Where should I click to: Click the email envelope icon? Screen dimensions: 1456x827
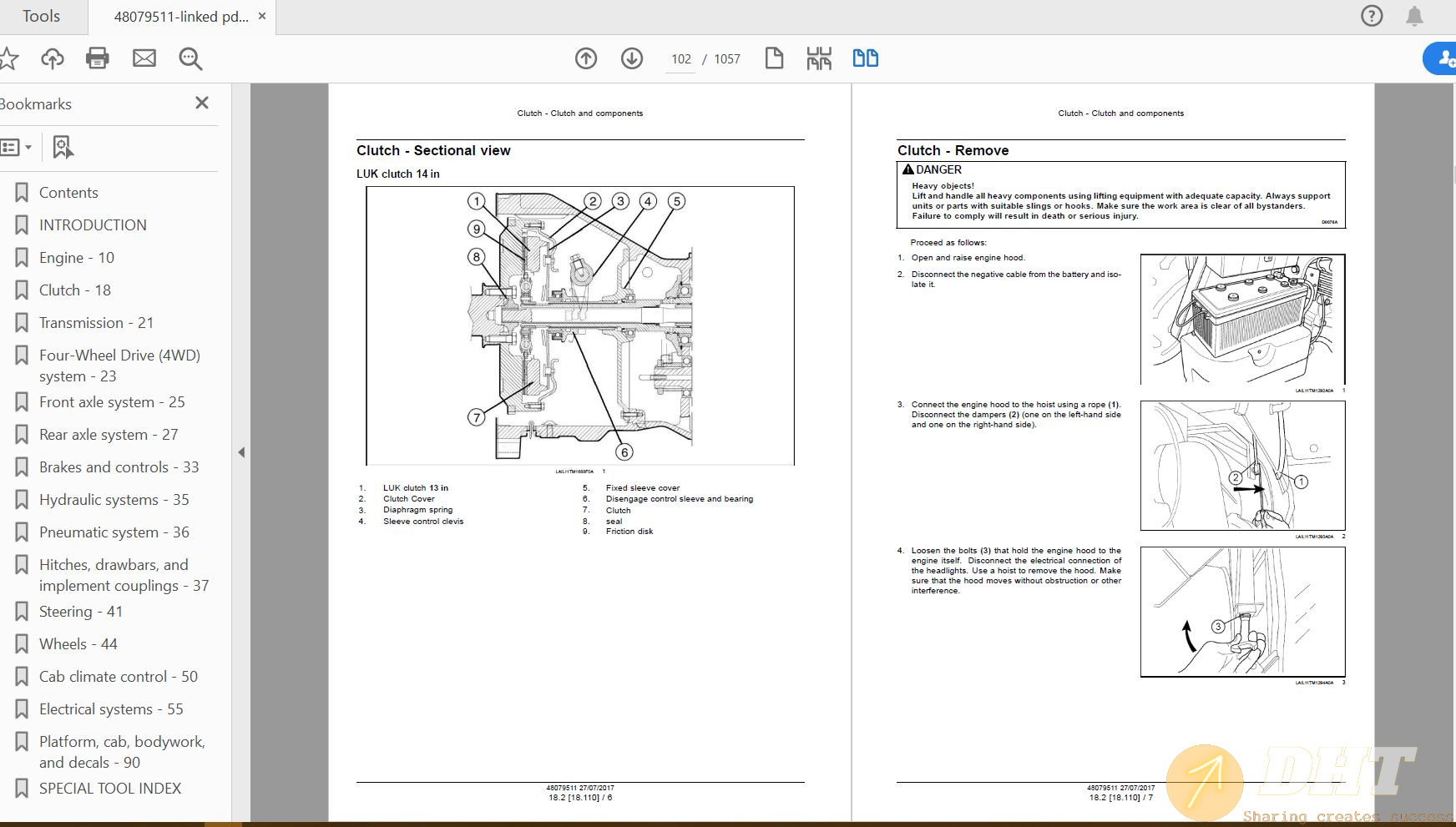tap(144, 58)
